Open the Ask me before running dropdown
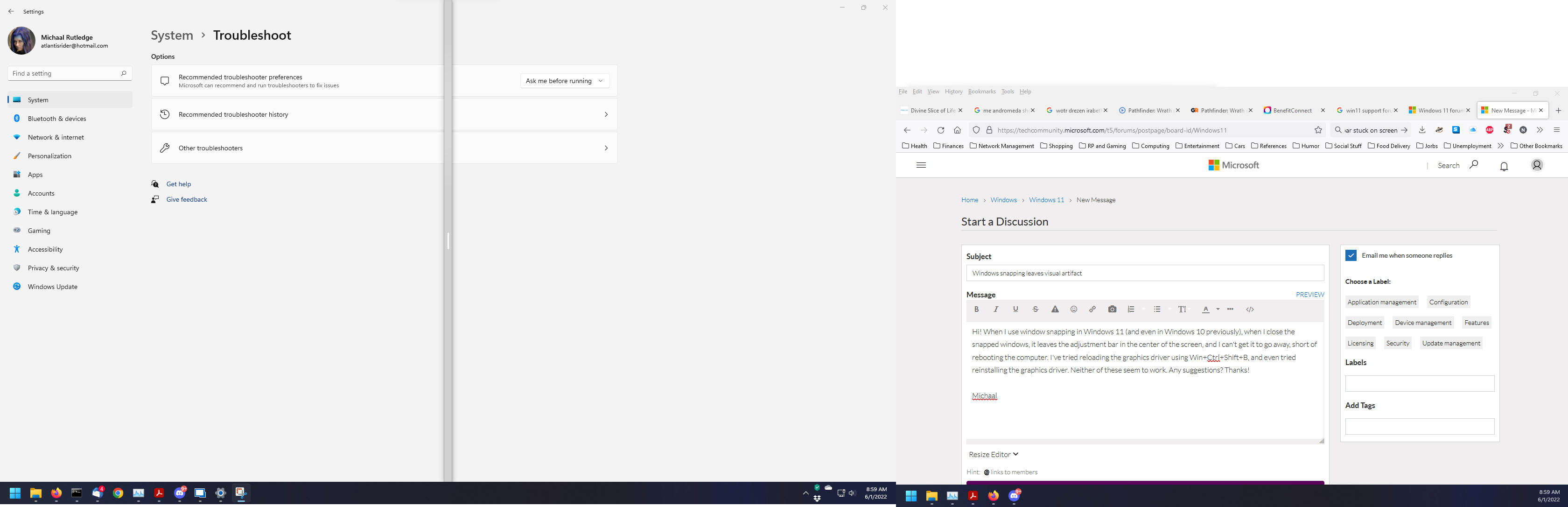This screenshot has width=1568, height=507. click(564, 80)
